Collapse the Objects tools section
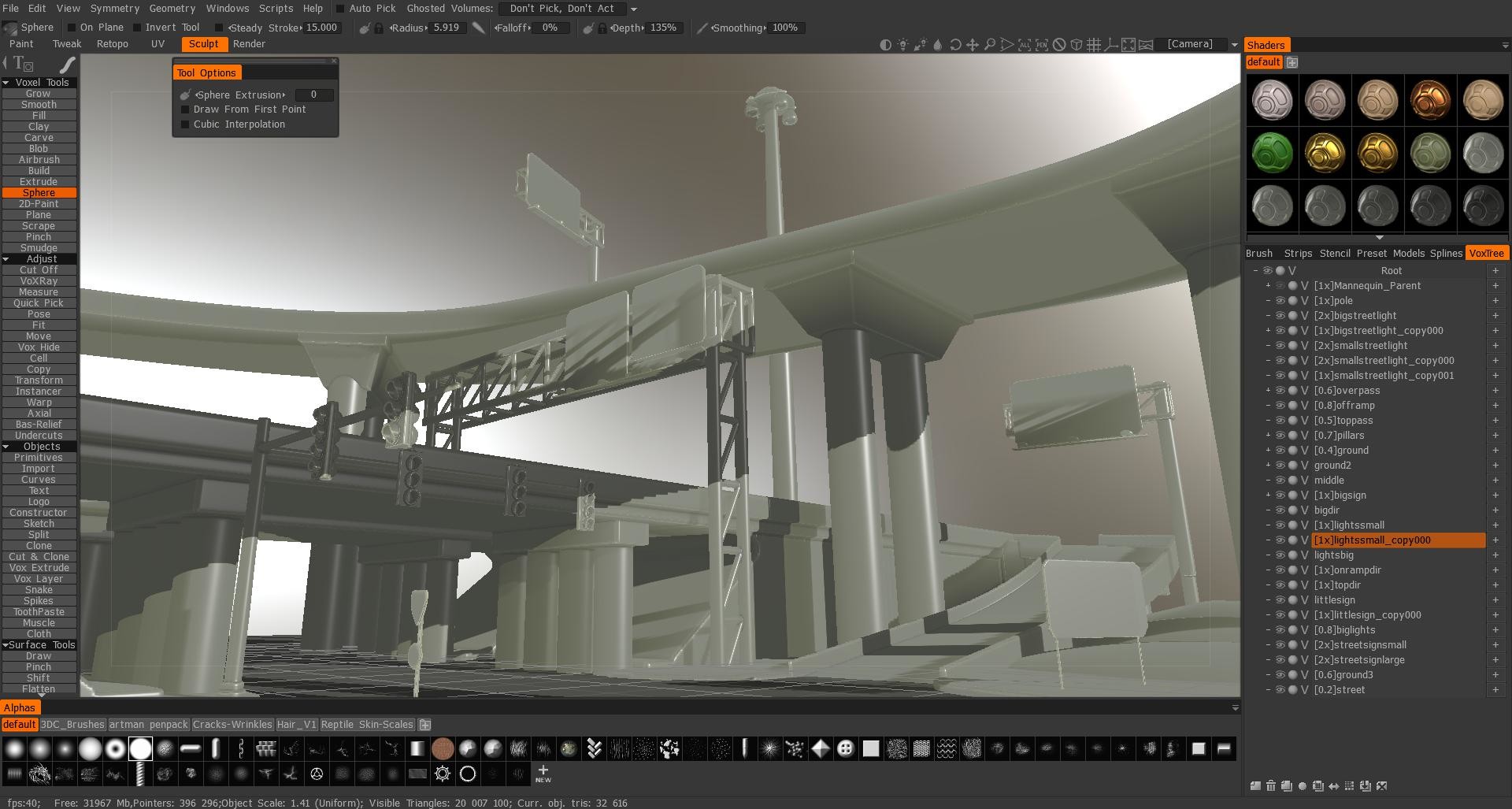The height and width of the screenshot is (809, 1512). pyautogui.click(x=6, y=447)
